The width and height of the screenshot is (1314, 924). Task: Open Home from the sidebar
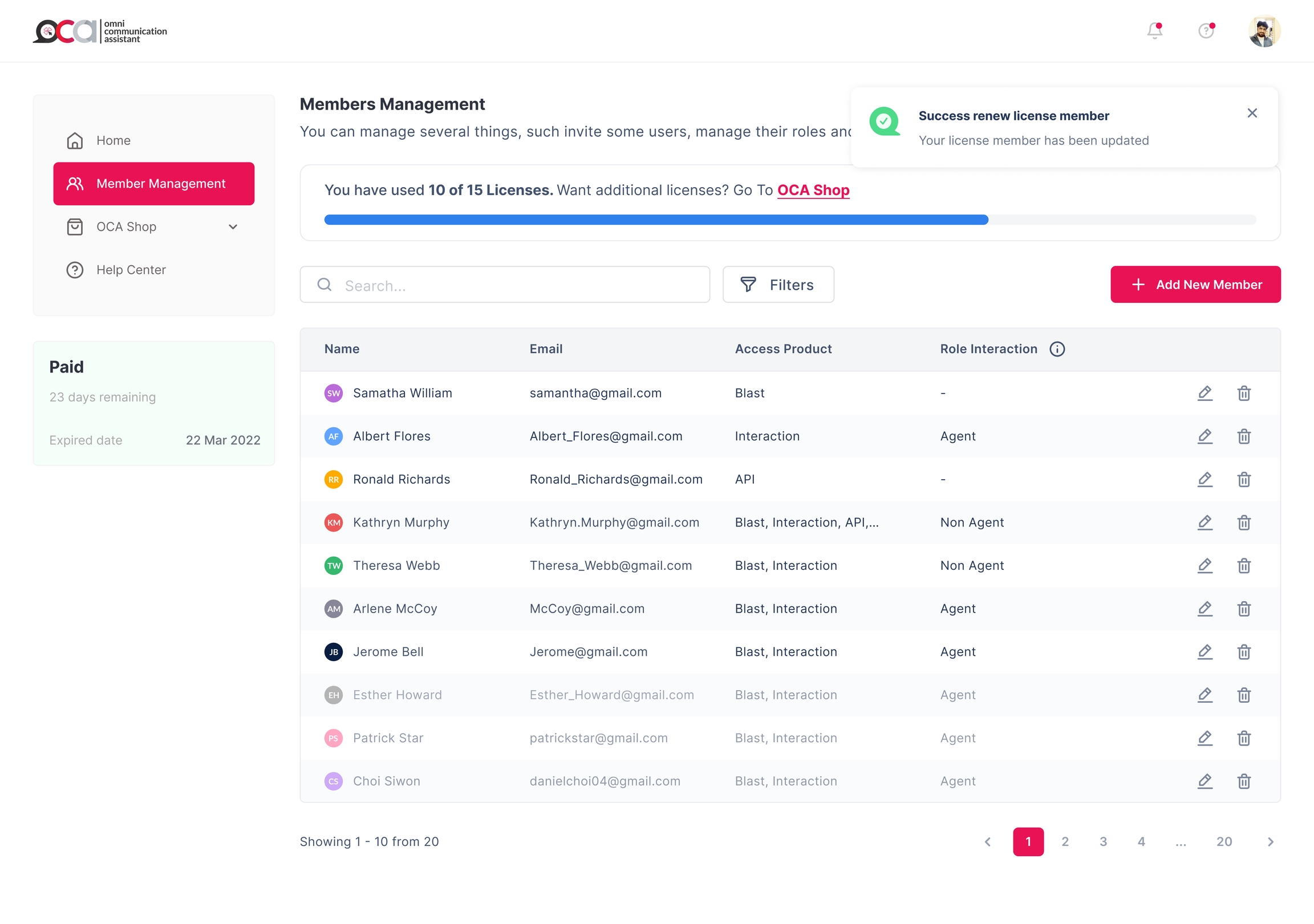point(113,141)
